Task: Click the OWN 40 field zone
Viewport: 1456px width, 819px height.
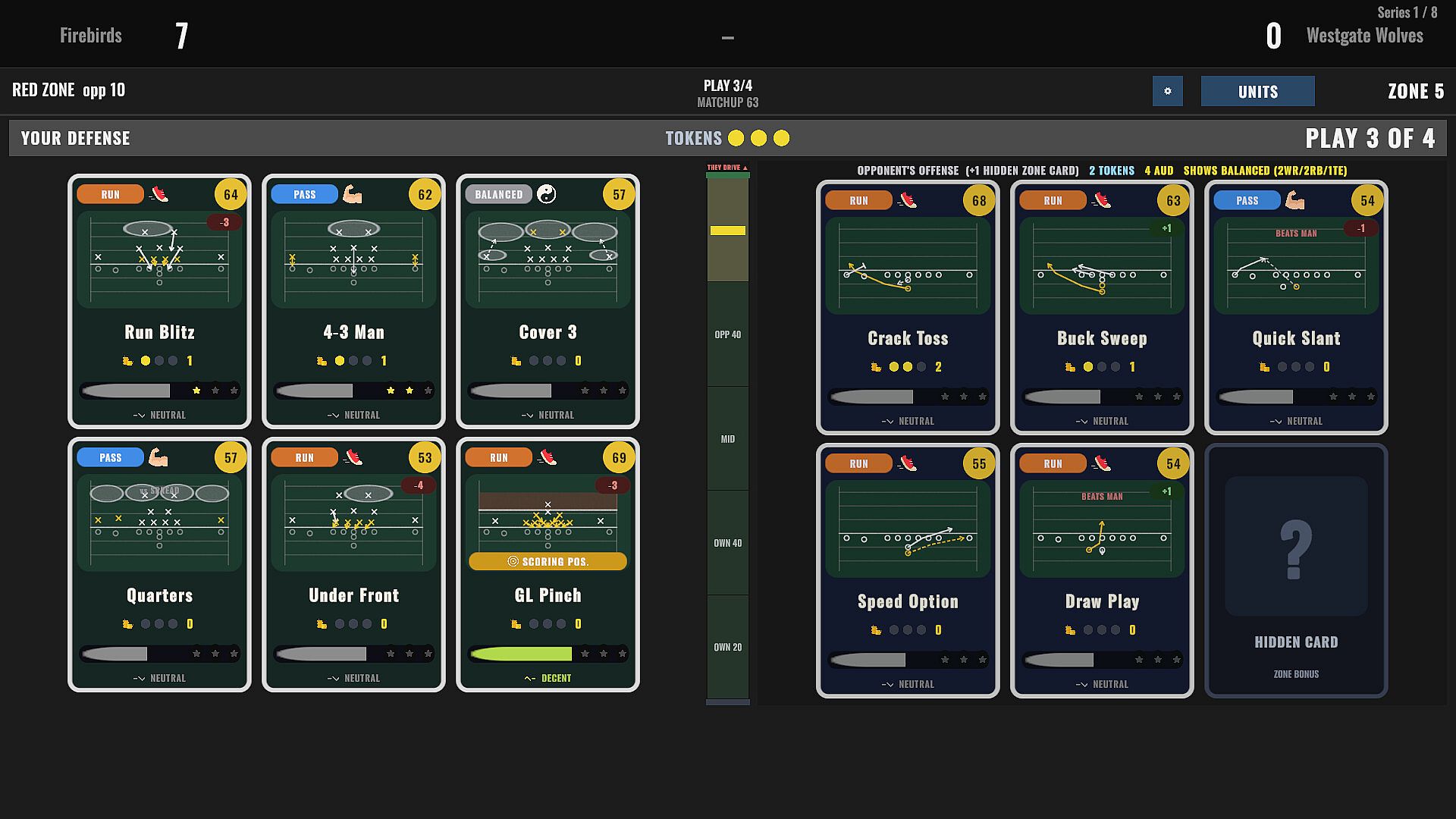Action: (727, 543)
